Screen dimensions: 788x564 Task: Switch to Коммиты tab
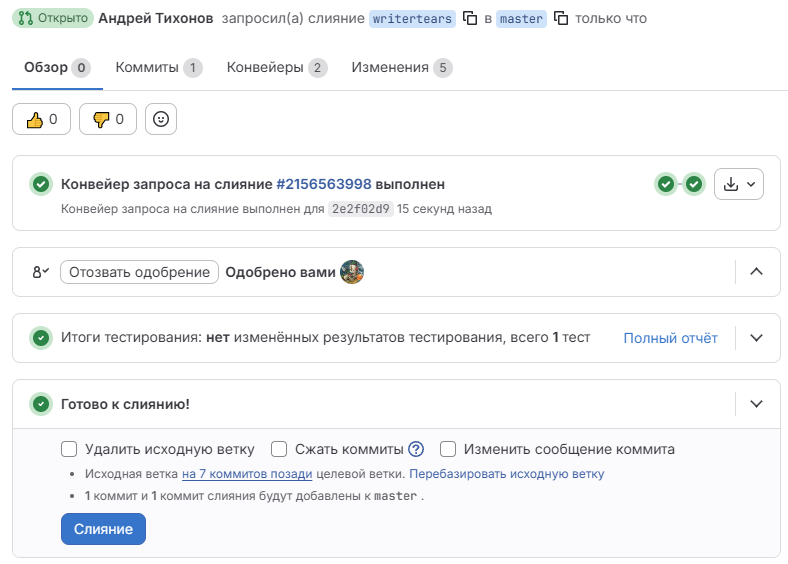coord(159,67)
